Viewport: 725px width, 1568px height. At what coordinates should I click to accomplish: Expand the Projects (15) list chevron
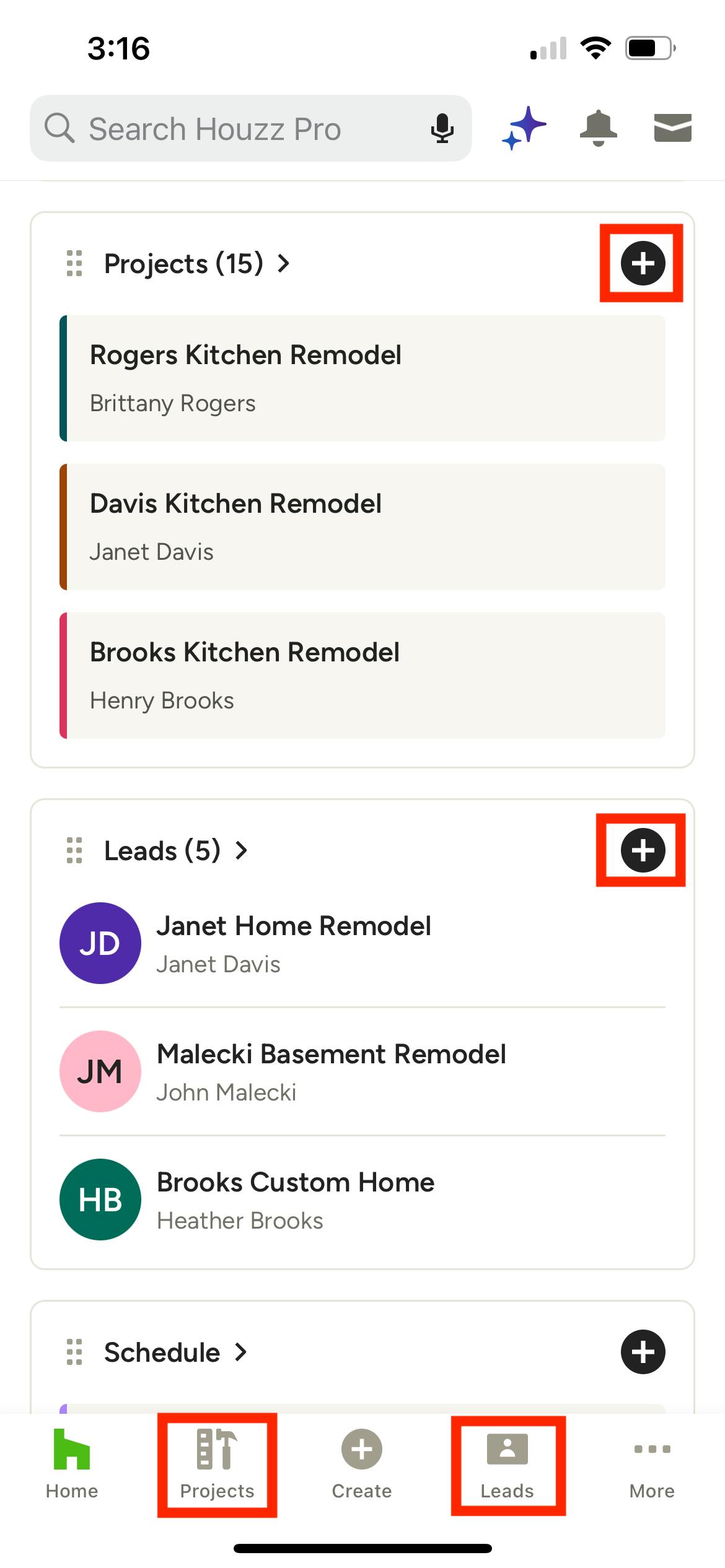[284, 263]
